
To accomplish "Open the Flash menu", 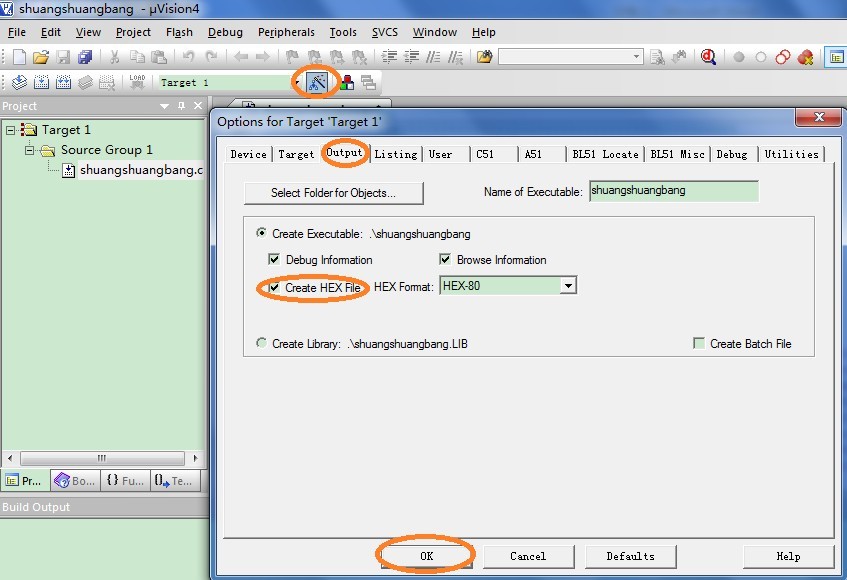I will (179, 32).
